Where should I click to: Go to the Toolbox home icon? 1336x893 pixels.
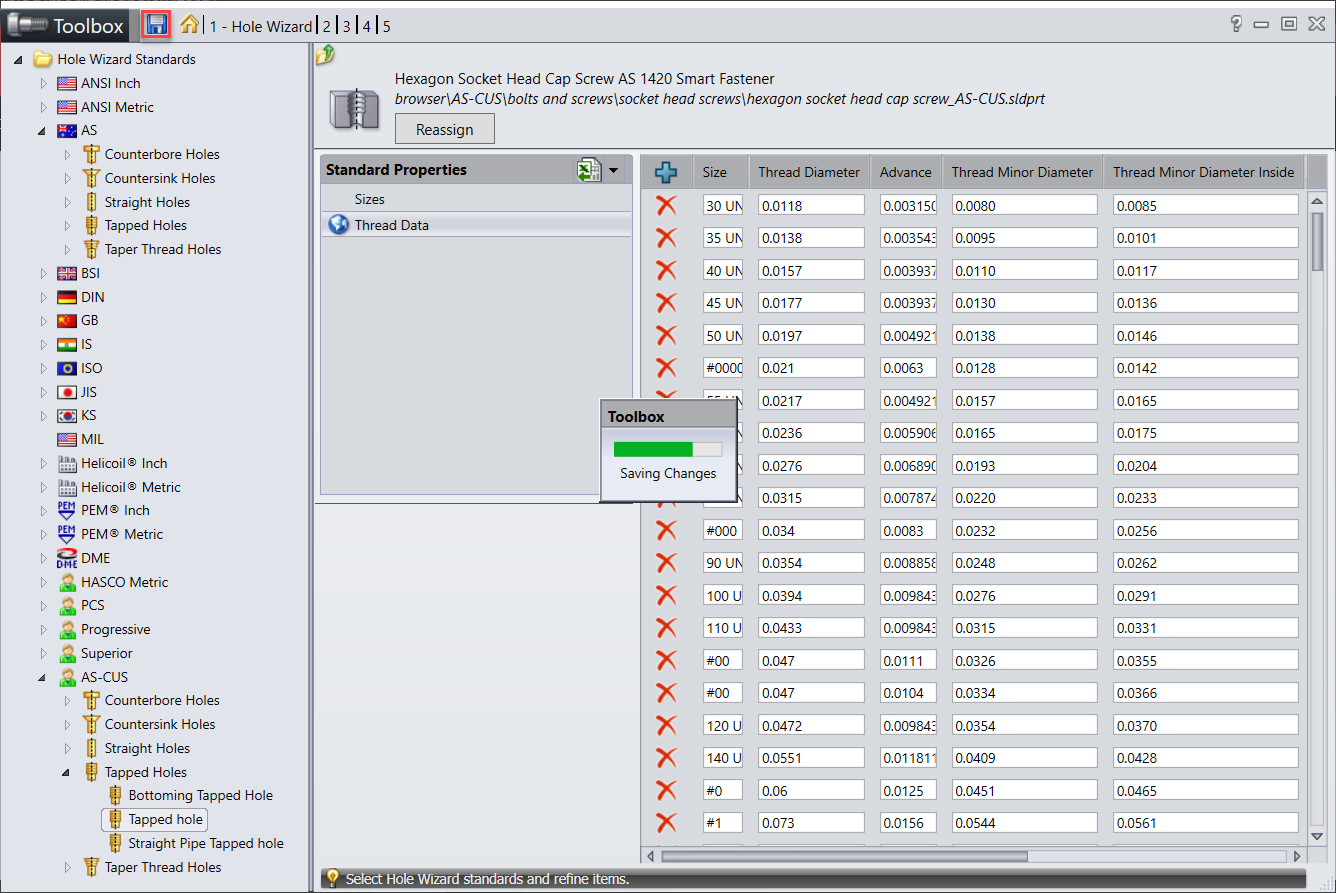[x=189, y=25]
